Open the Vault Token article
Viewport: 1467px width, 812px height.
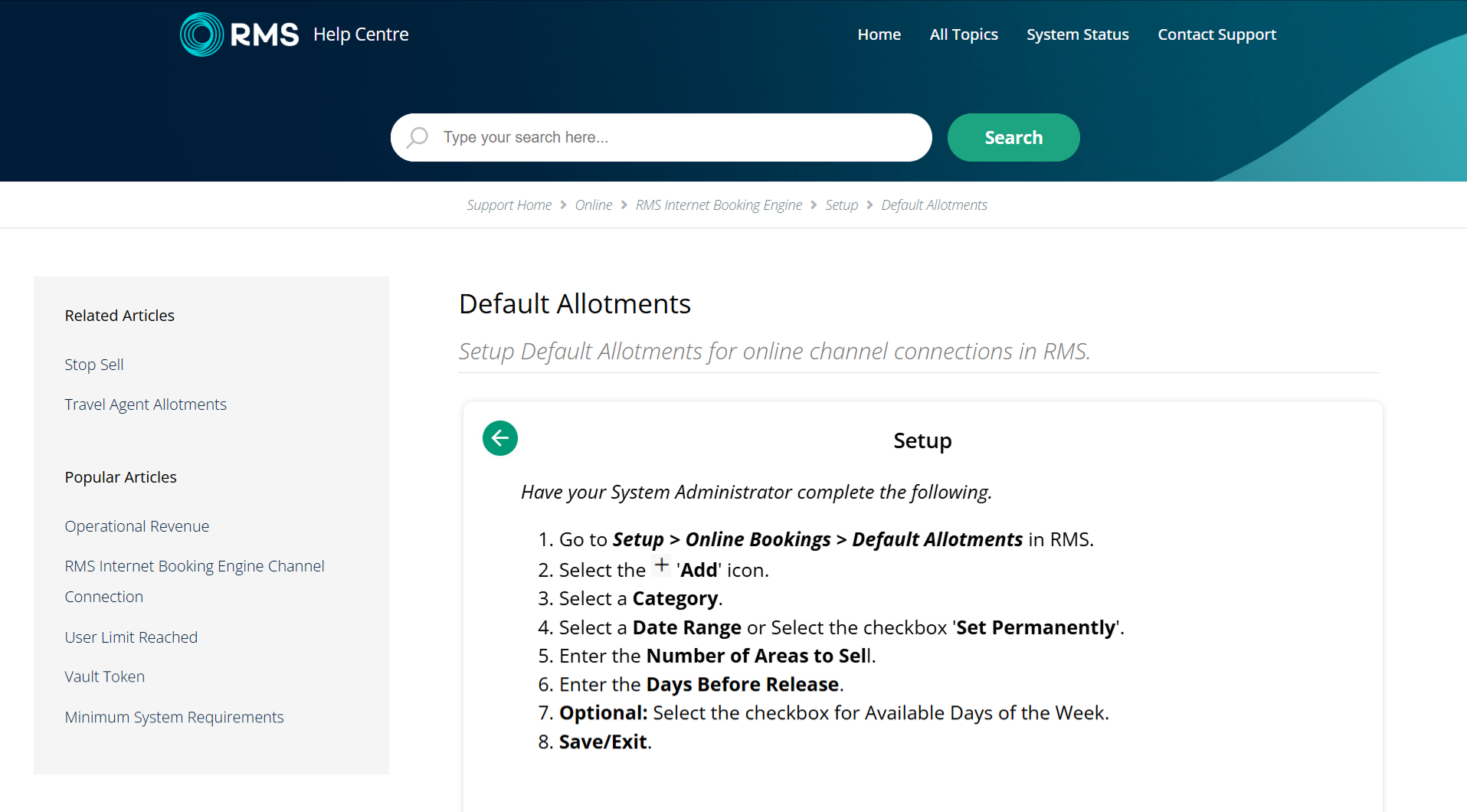tap(105, 676)
